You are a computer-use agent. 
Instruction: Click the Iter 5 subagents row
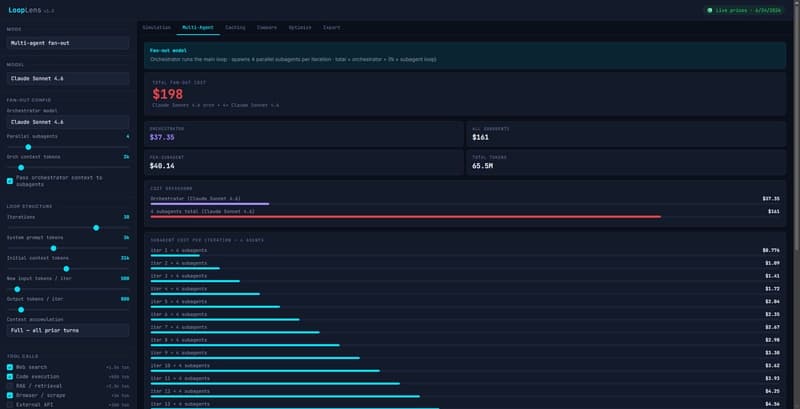click(x=465, y=303)
